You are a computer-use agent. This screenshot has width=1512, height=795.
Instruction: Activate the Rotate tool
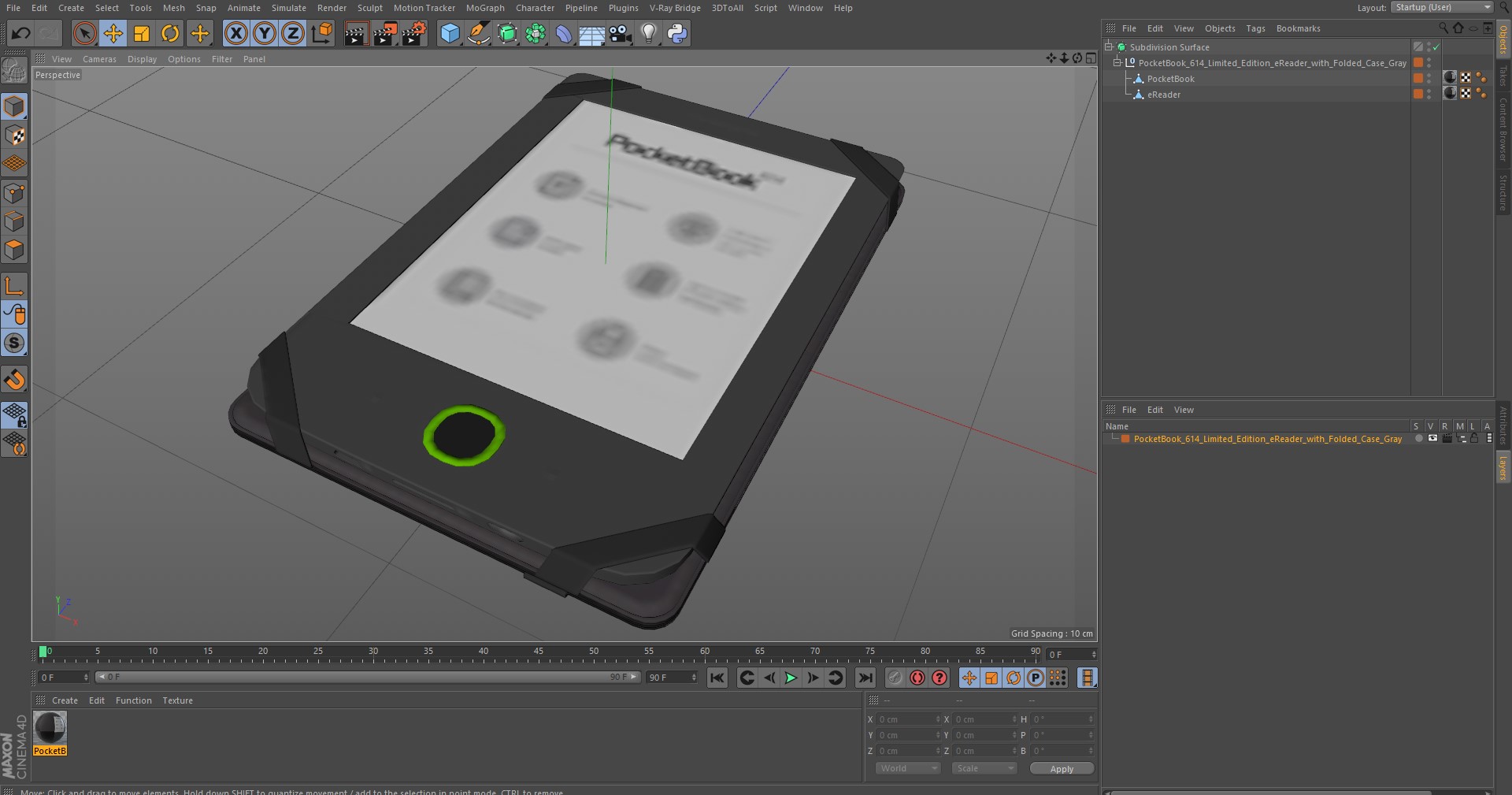click(170, 33)
